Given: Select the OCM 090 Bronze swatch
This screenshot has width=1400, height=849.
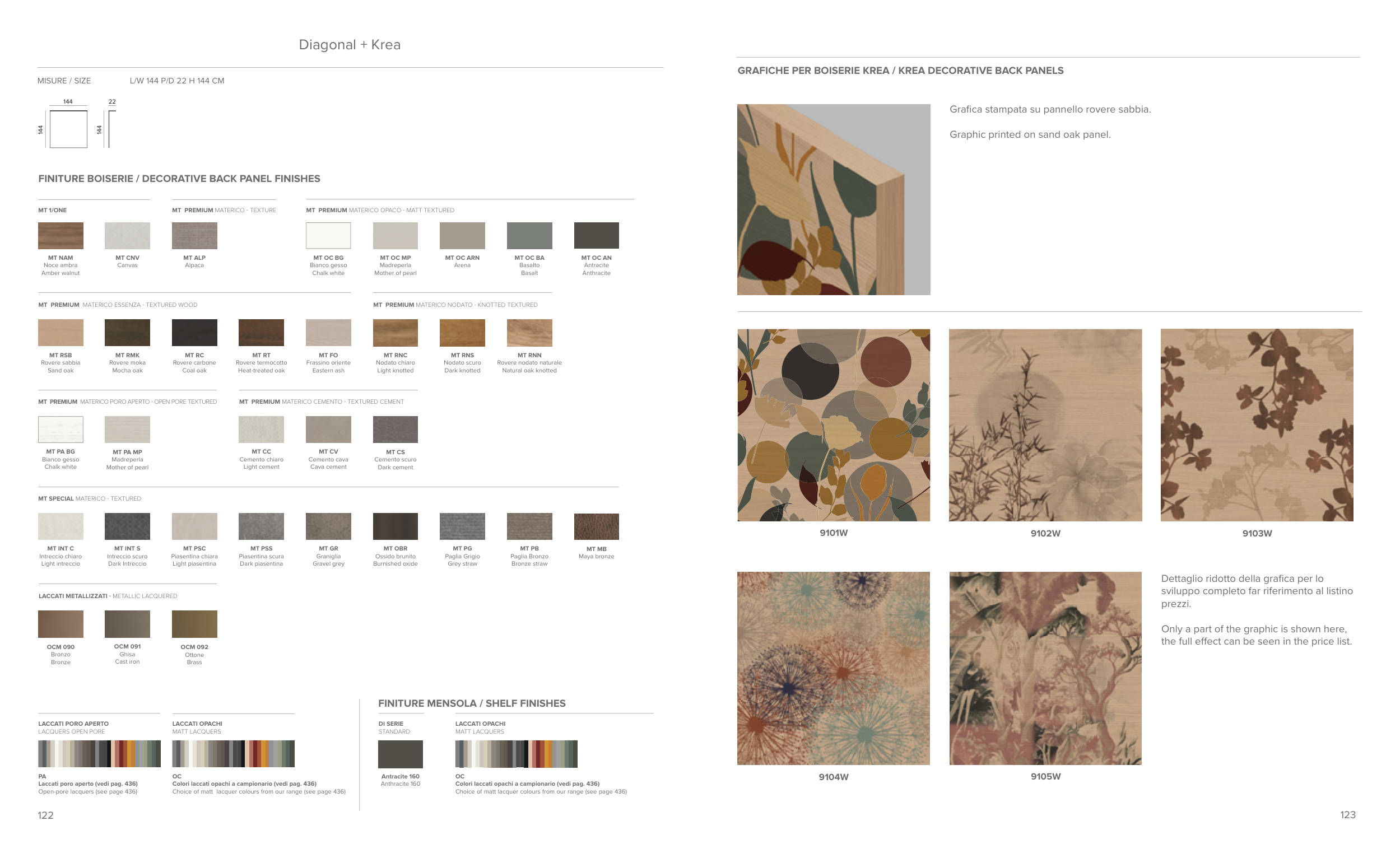Looking at the screenshot, I should [x=61, y=624].
